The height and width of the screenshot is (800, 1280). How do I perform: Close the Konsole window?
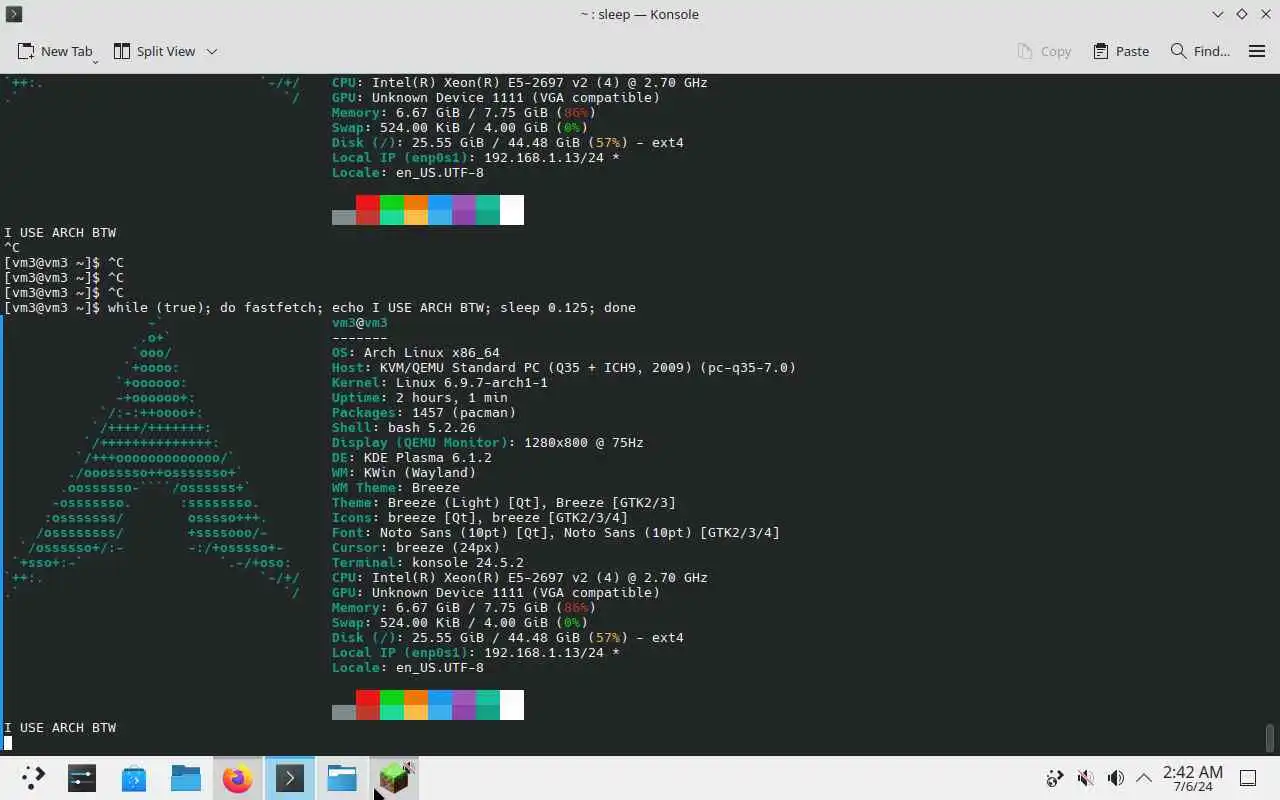point(1265,14)
